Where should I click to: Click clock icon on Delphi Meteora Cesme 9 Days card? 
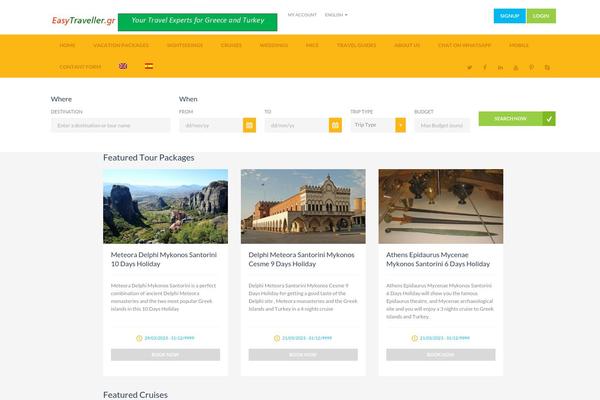[277, 338]
